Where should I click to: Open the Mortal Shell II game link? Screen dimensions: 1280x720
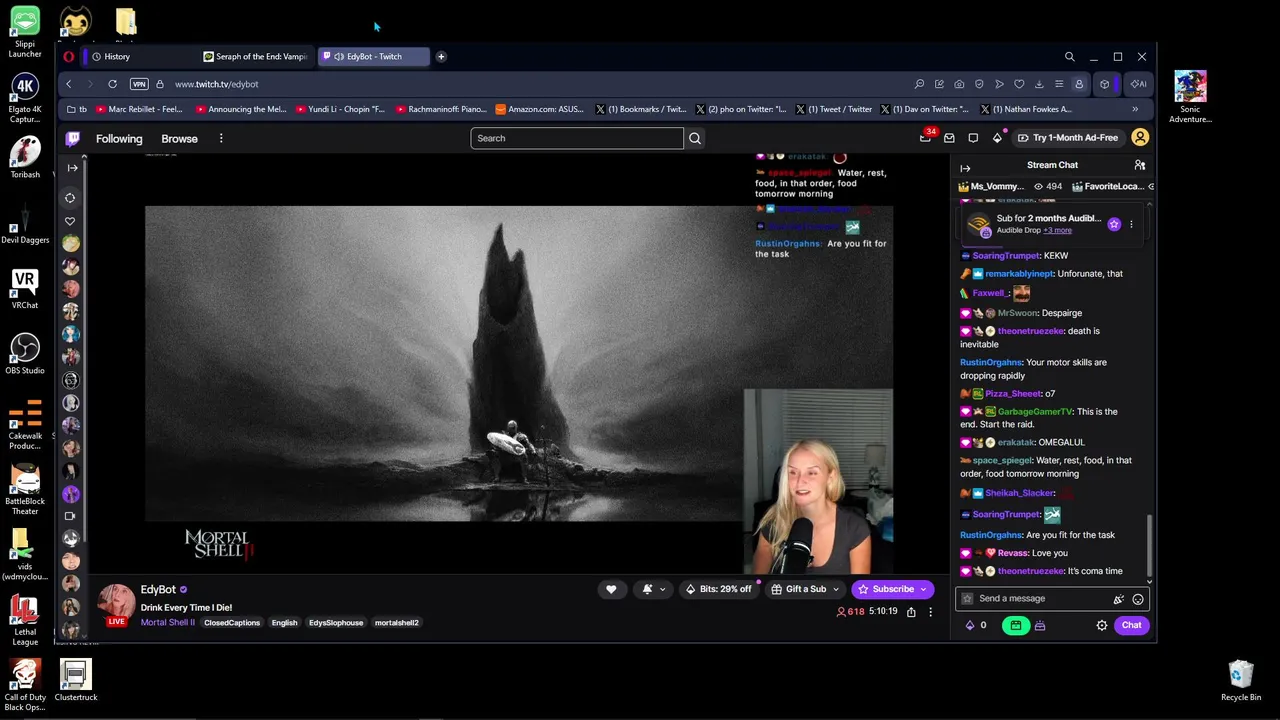coord(168,623)
